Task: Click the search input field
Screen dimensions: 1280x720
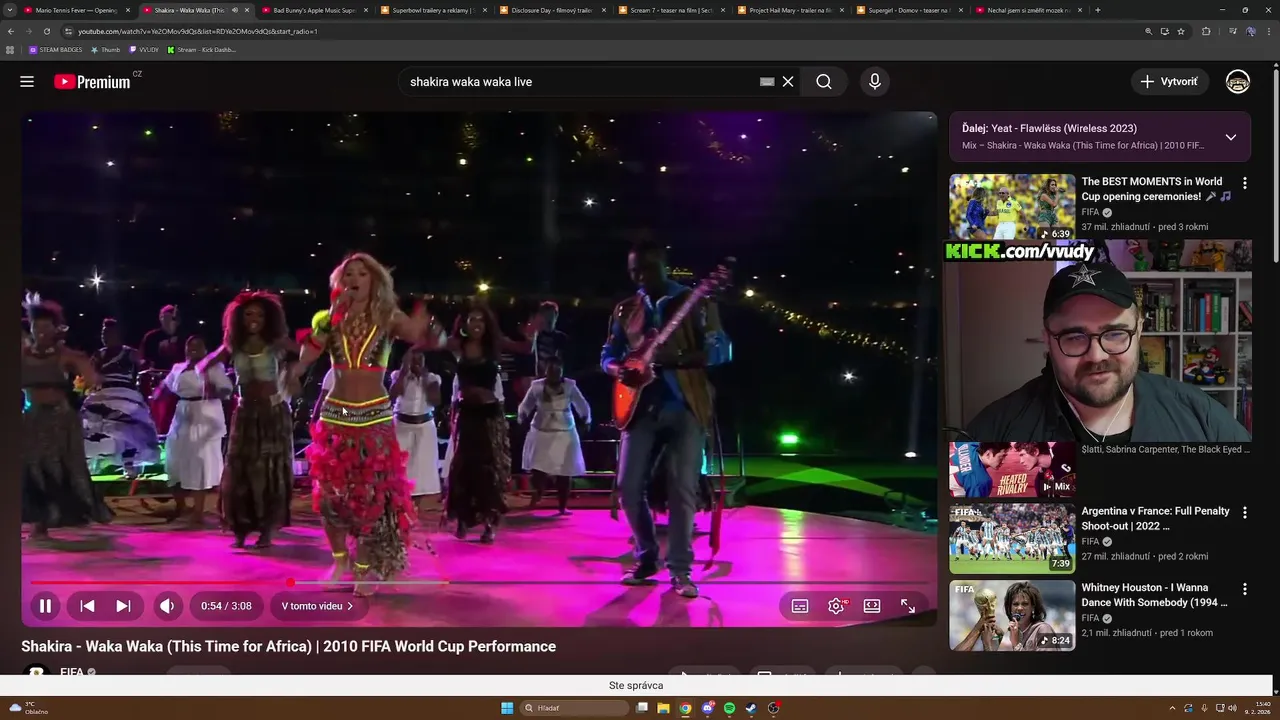Action: [x=580, y=82]
